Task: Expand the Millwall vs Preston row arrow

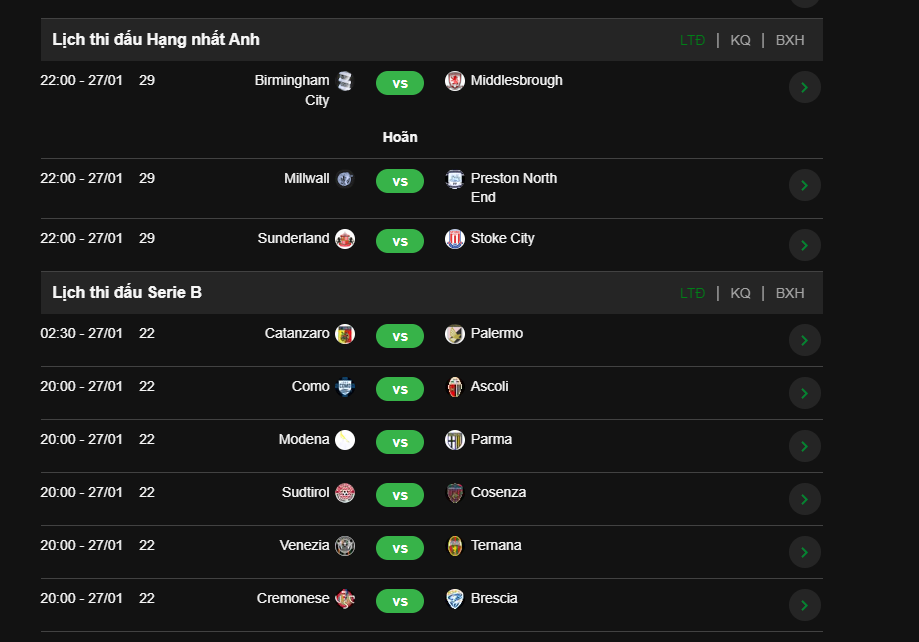Action: pos(805,185)
